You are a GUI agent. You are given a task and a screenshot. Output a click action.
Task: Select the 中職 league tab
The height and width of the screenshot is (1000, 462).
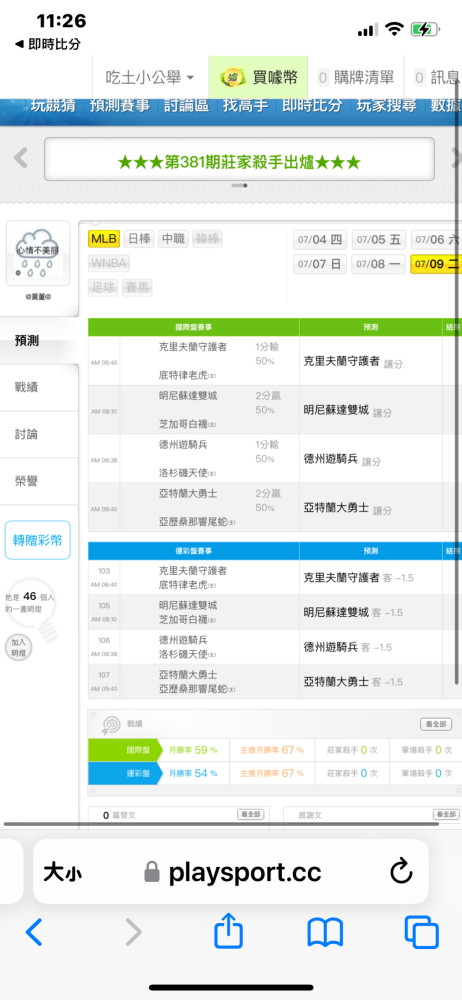pyautogui.click(x=173, y=239)
